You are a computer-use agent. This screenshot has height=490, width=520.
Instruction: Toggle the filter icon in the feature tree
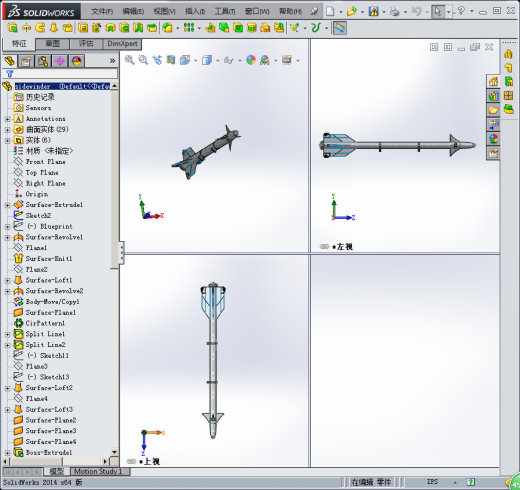pos(9,73)
